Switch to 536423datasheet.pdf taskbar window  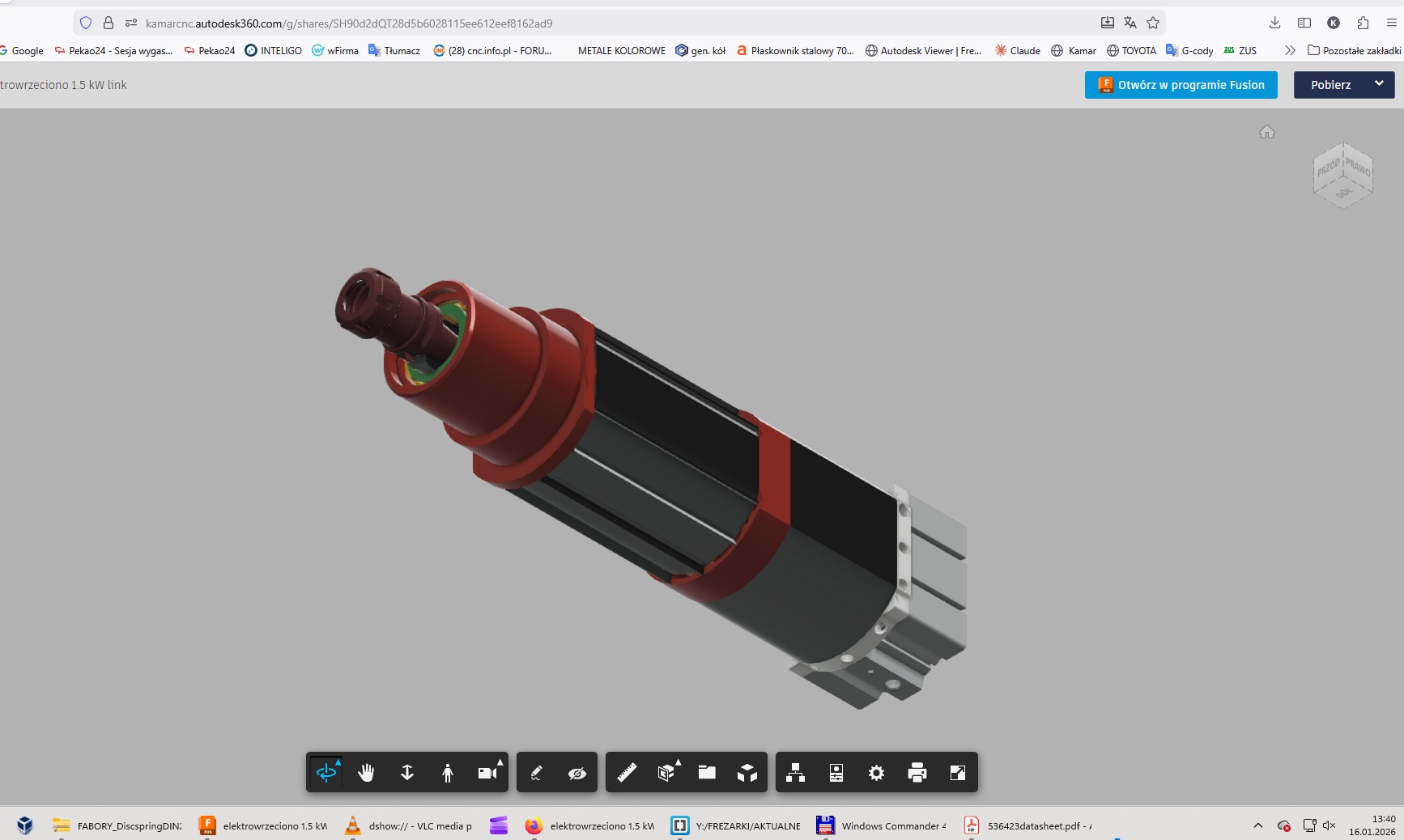[x=1027, y=825]
